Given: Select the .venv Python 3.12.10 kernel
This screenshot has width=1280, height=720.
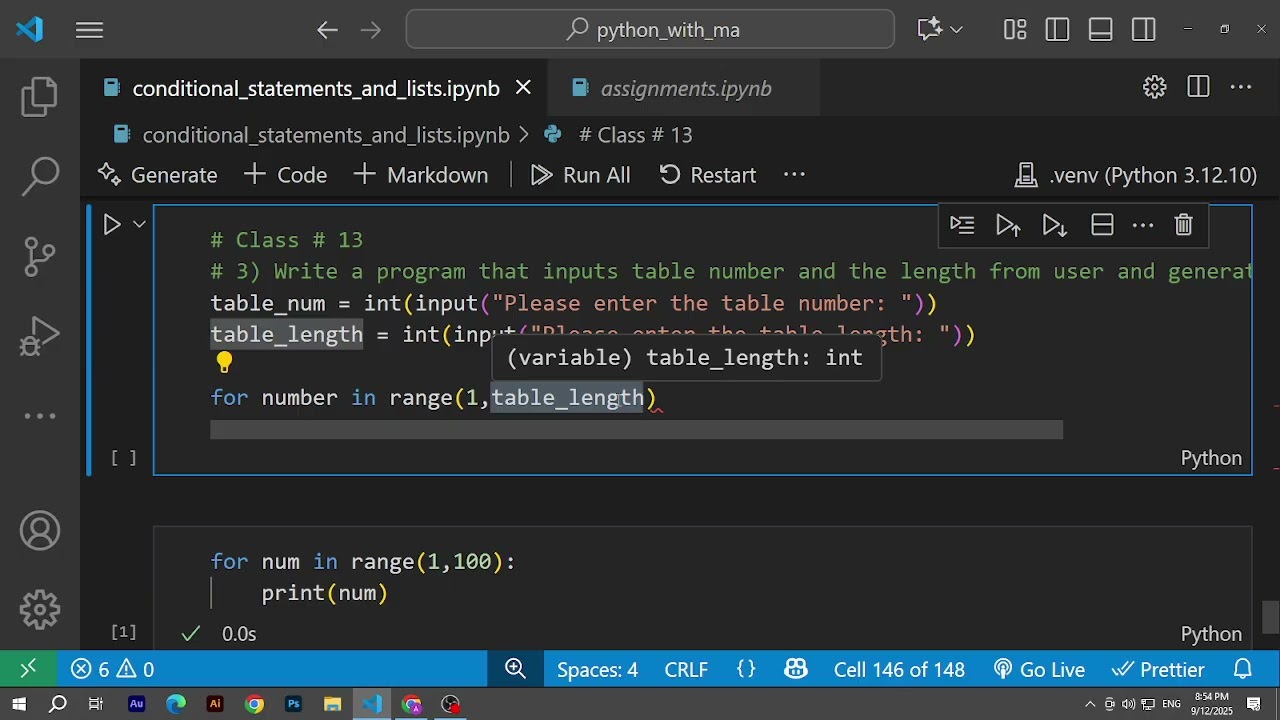Looking at the screenshot, I should pos(1135,175).
